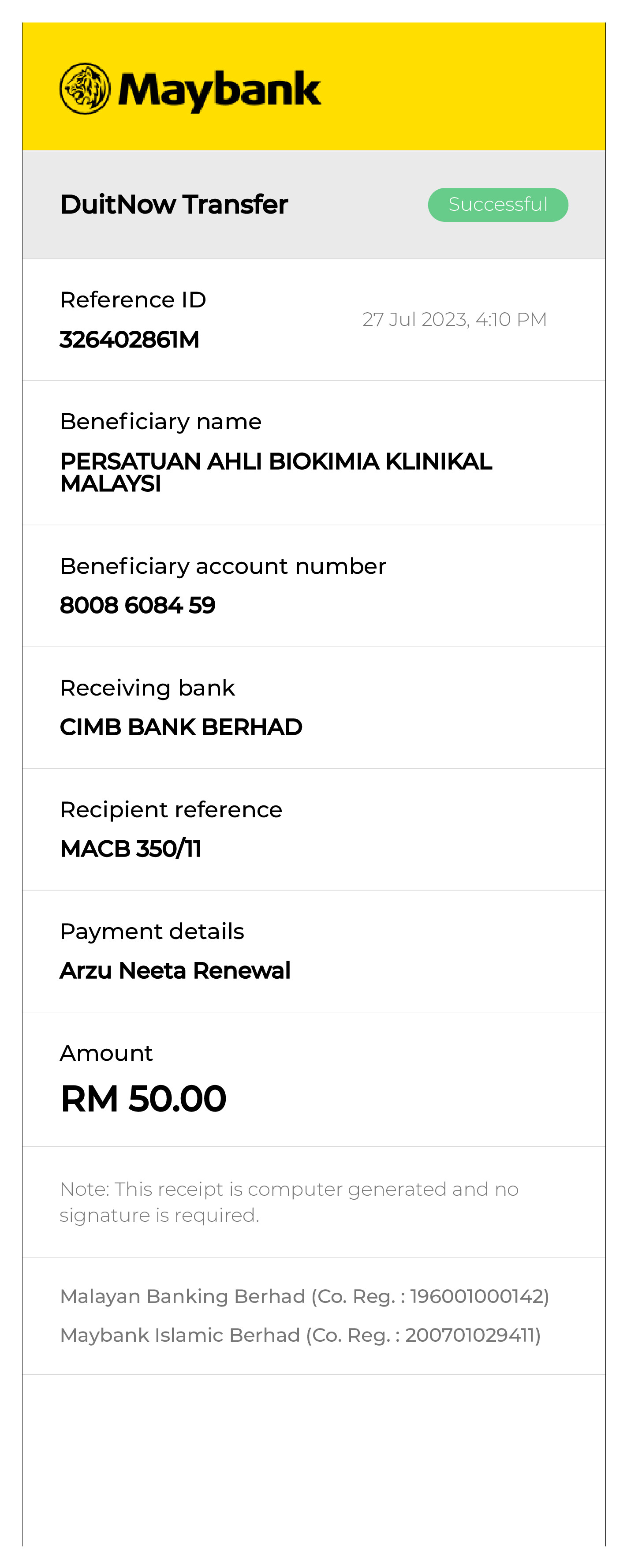Click the Payment details label

point(152,931)
